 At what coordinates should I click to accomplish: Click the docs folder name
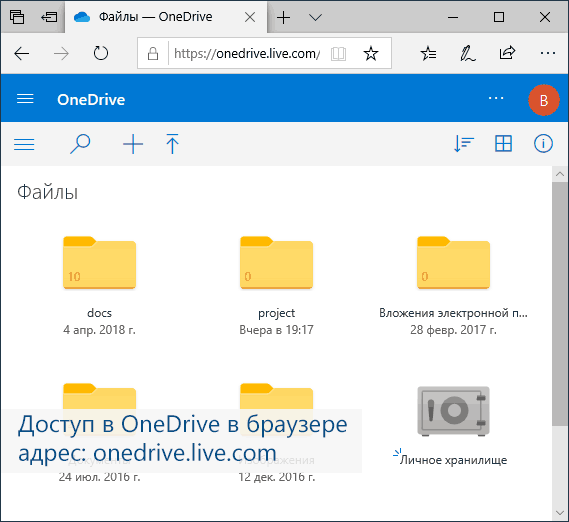pyautogui.click(x=99, y=313)
